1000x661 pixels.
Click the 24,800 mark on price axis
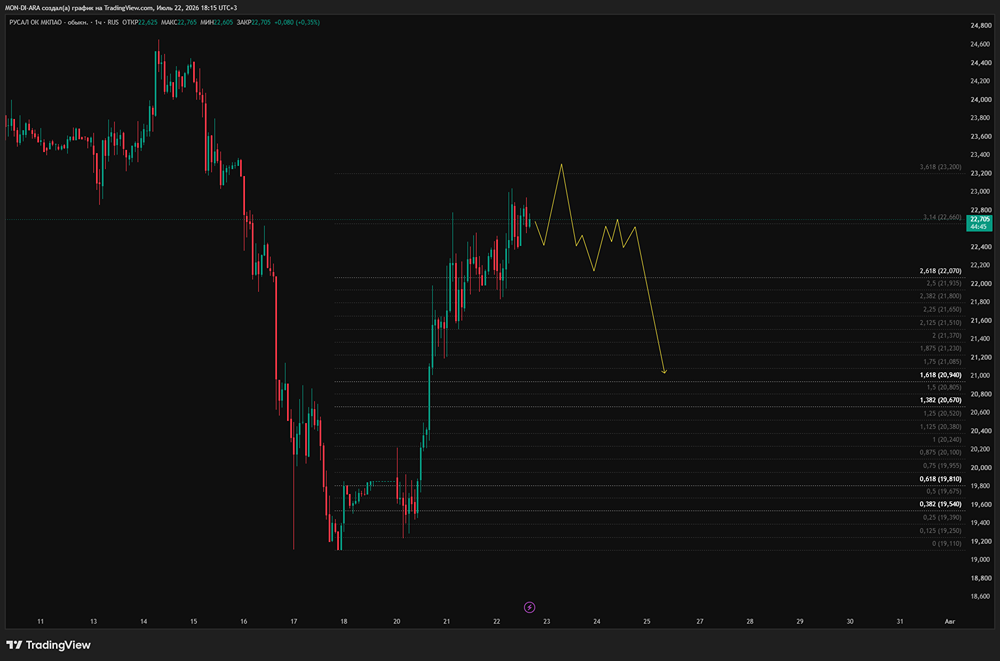pyautogui.click(x=980, y=26)
